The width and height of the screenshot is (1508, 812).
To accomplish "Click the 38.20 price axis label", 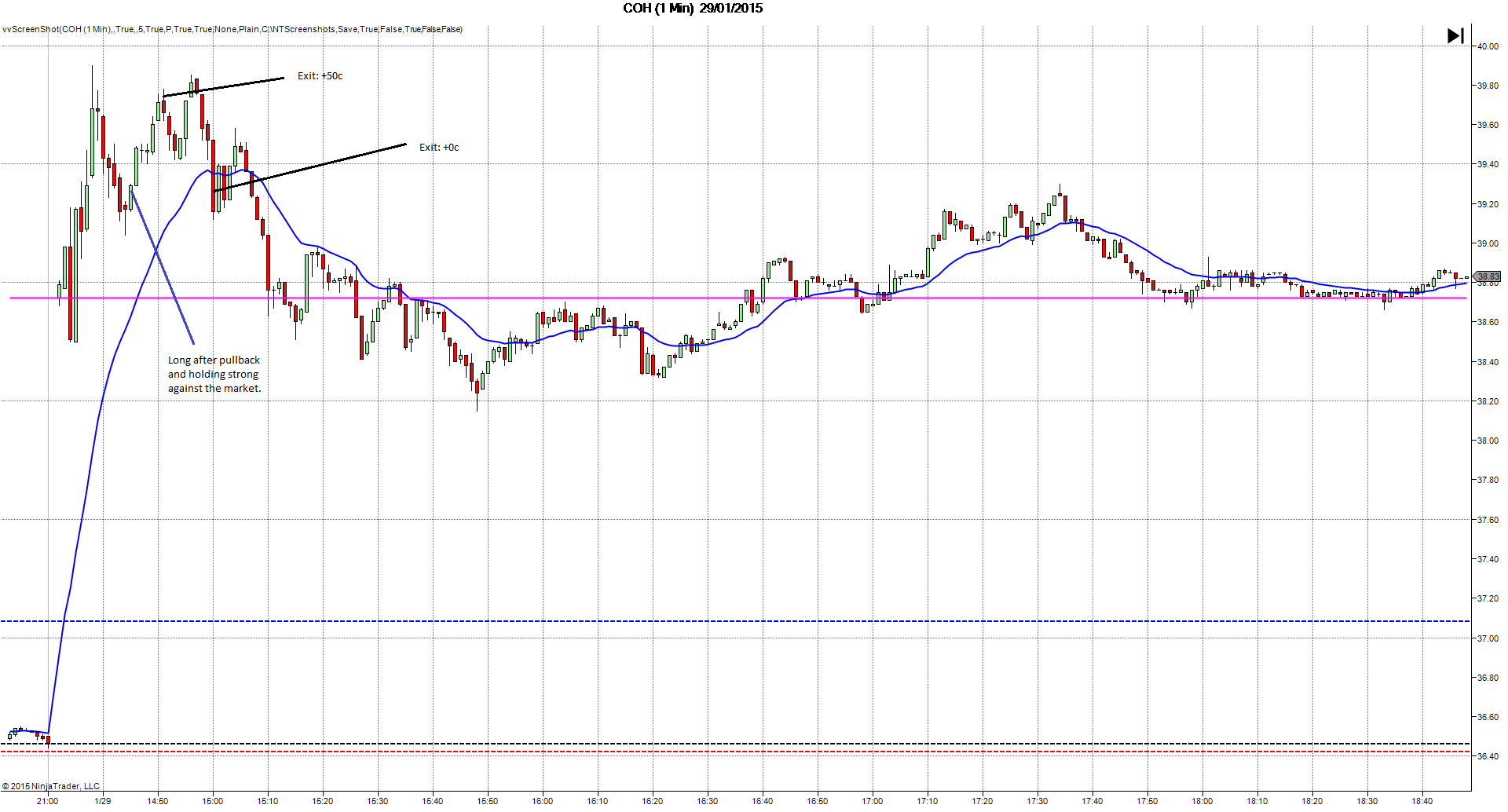I will (x=1488, y=401).
